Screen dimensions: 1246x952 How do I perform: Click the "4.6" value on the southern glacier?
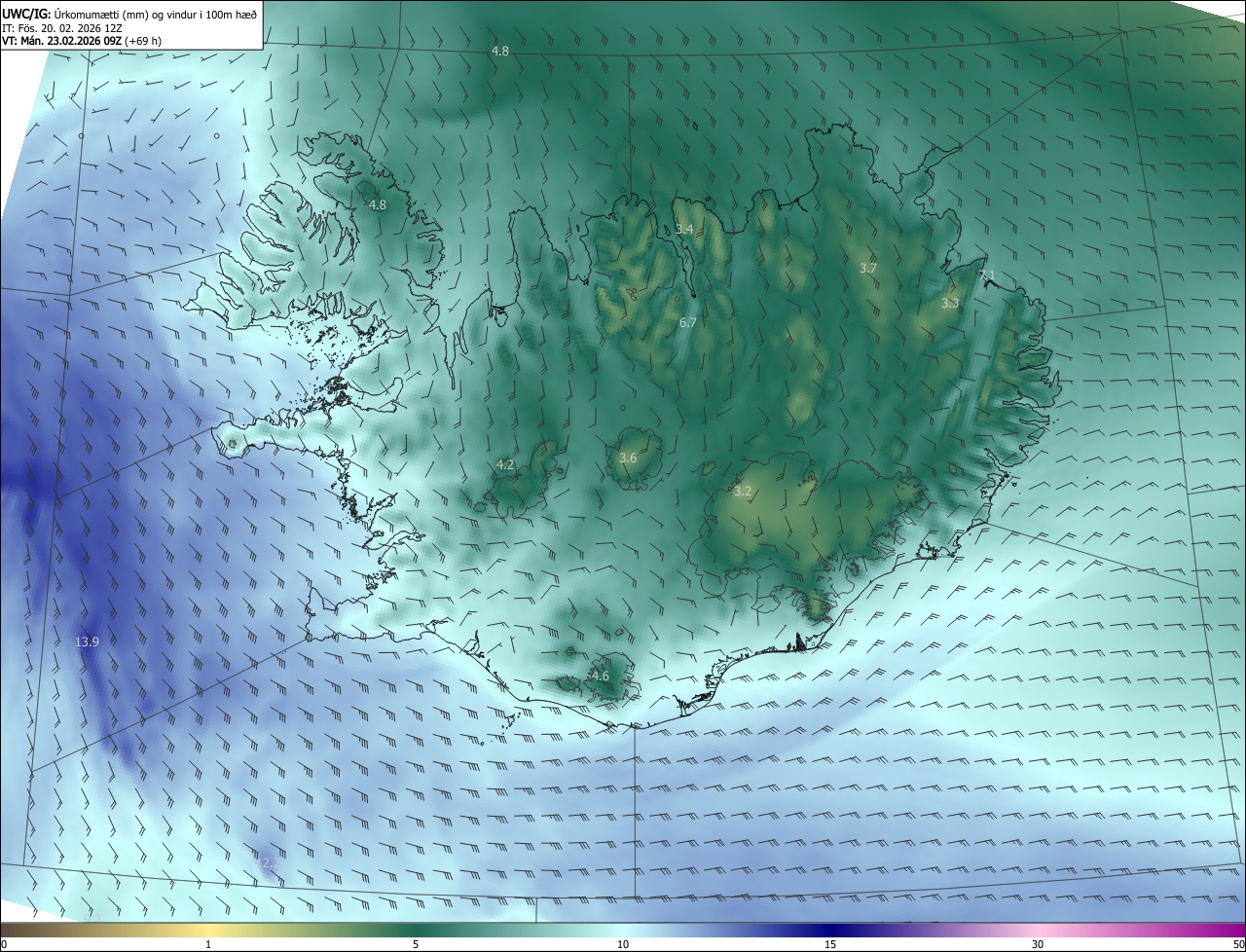click(x=600, y=677)
